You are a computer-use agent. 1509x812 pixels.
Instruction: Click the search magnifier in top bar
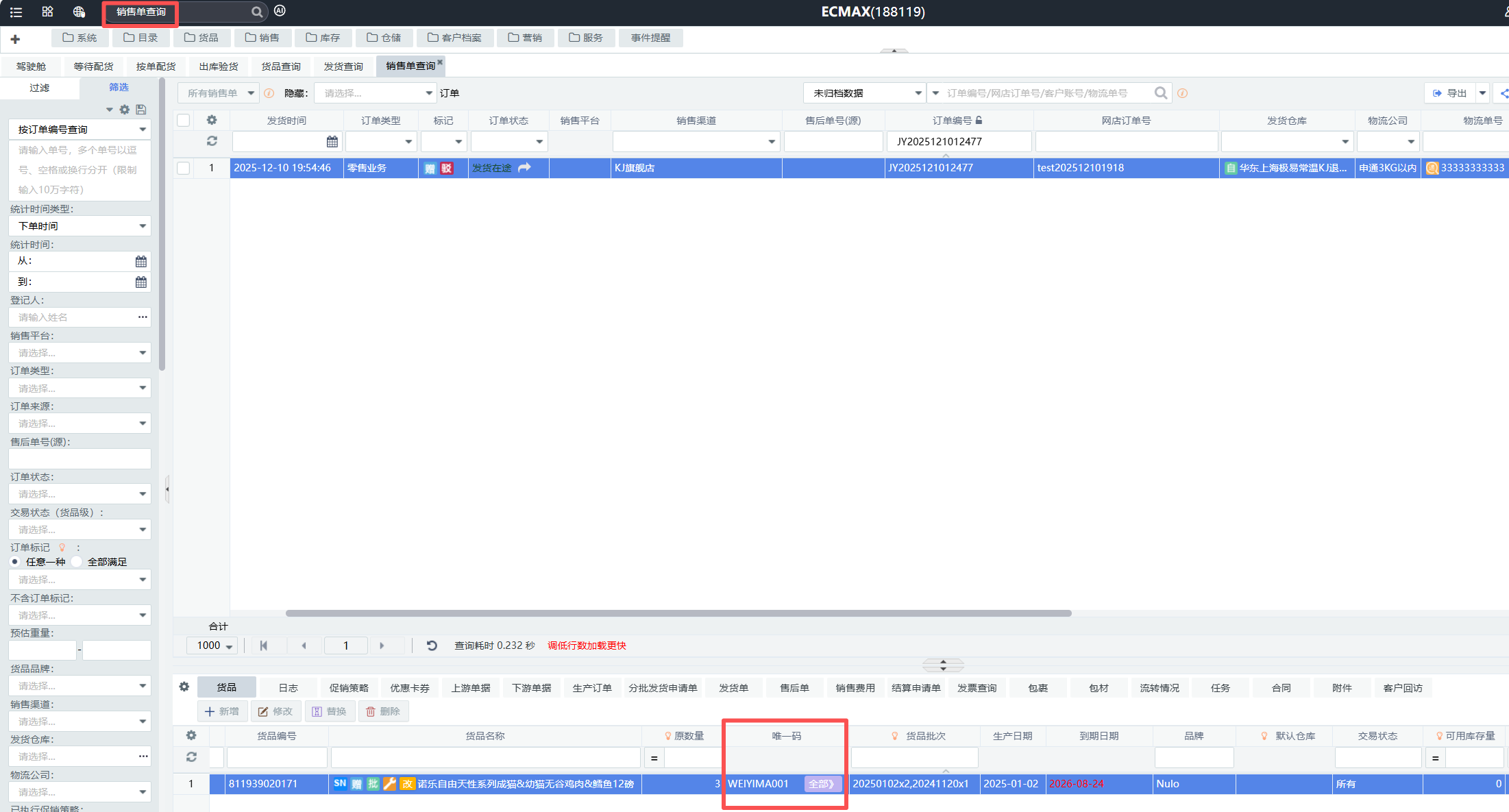[257, 12]
